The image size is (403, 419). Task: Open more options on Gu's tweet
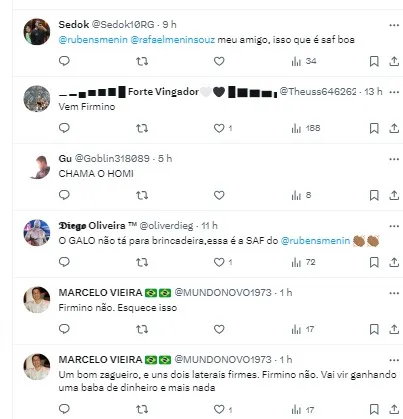click(394, 159)
